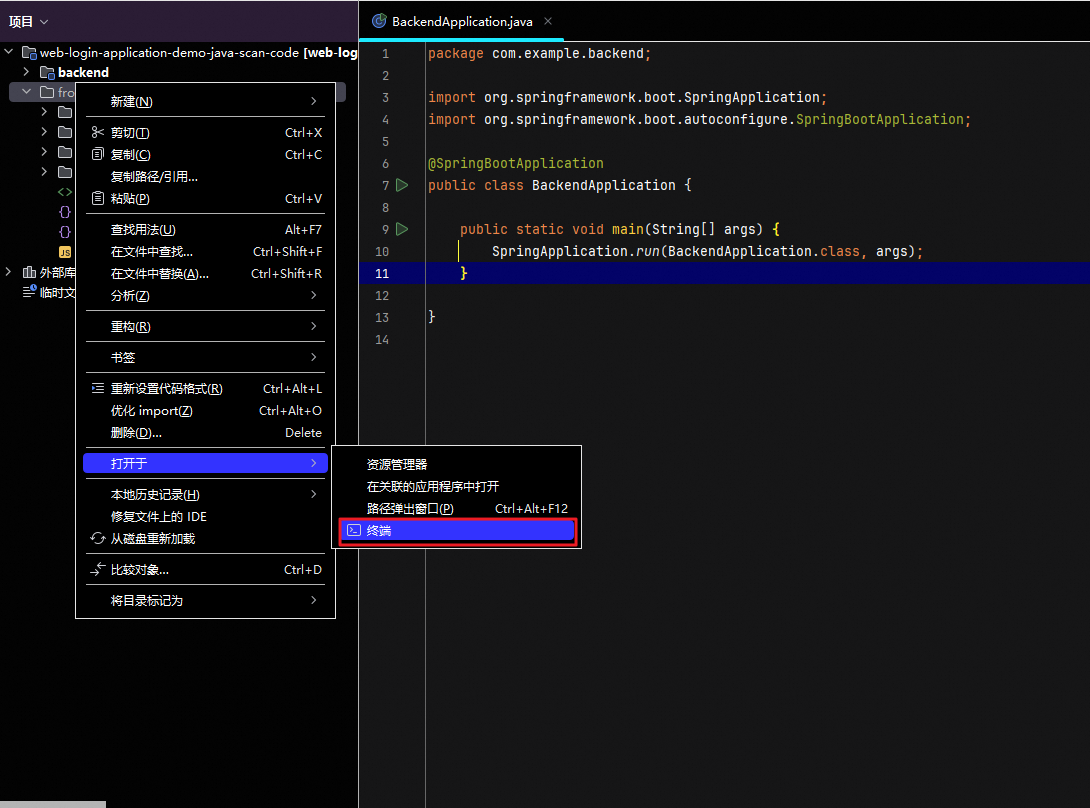1090x808 pixels.
Task: Switch to BackendApplication.java tab
Action: 462,22
